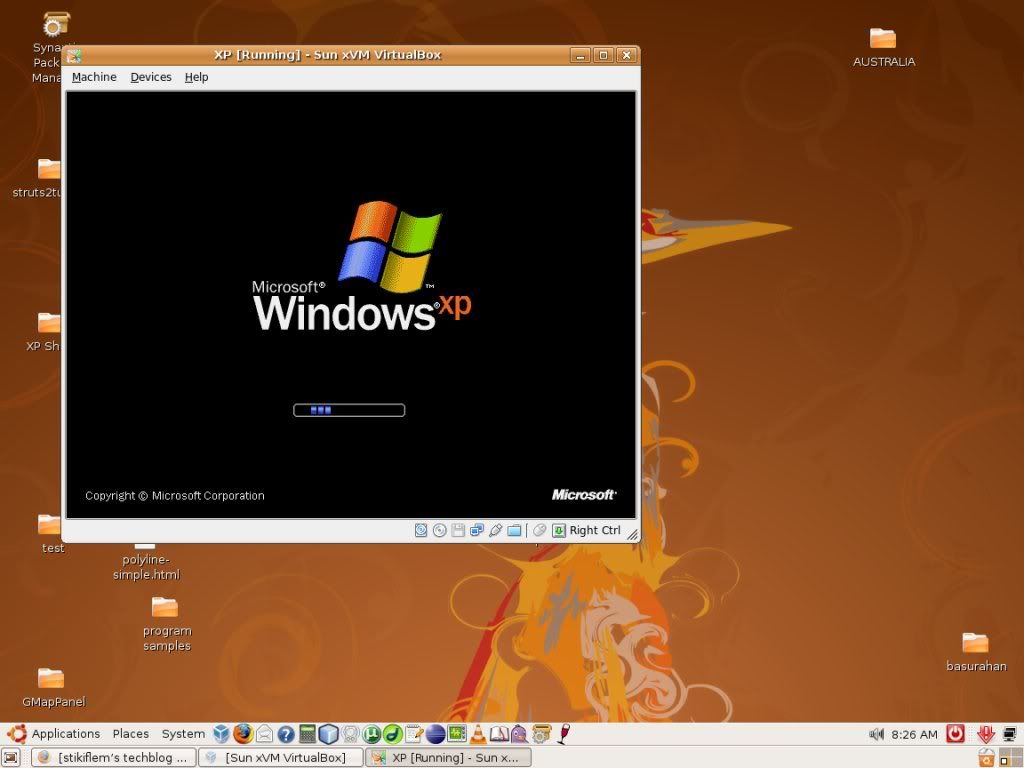The height and width of the screenshot is (768, 1024).
Task: Click the keyboard capture indicator beside Right Ctrl
Action: coord(559,530)
